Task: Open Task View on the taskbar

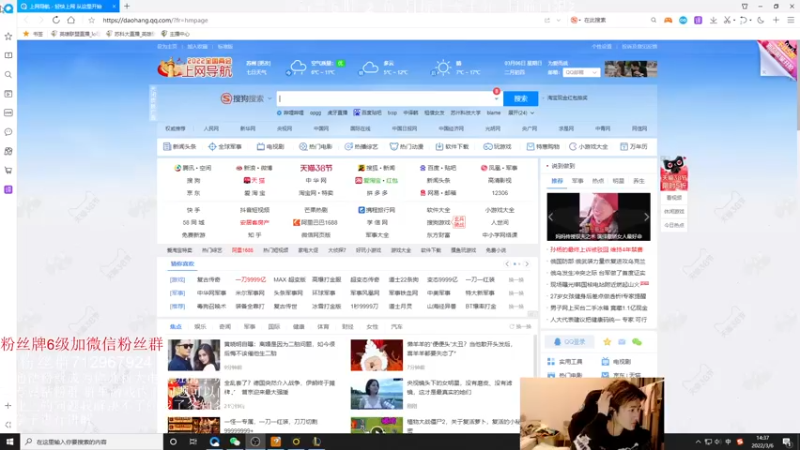Action: click(x=193, y=442)
